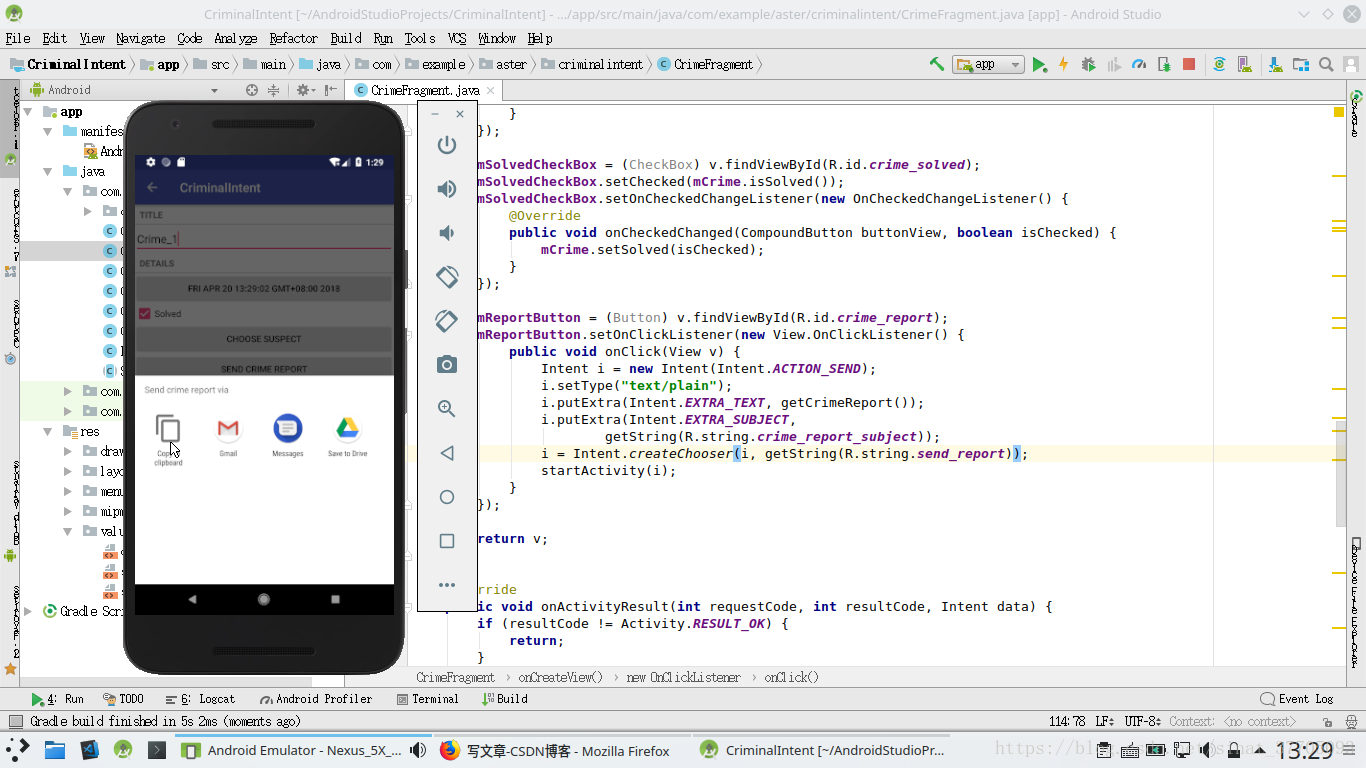Image resolution: width=1366 pixels, height=768 pixels.
Task: Click the editor vertical scrollbar thumb
Action: (1341, 473)
